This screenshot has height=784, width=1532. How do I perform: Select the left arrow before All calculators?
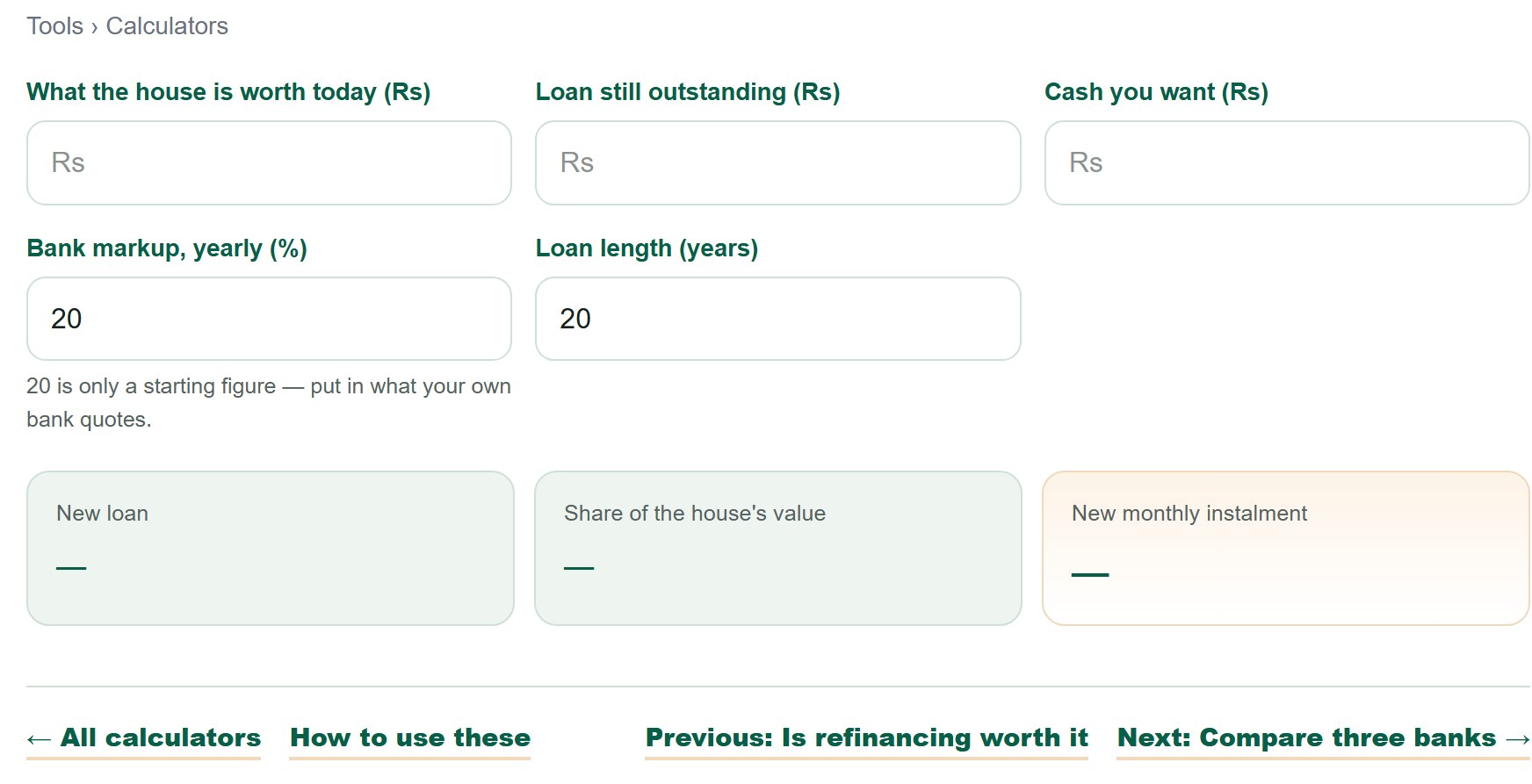pyautogui.click(x=39, y=739)
